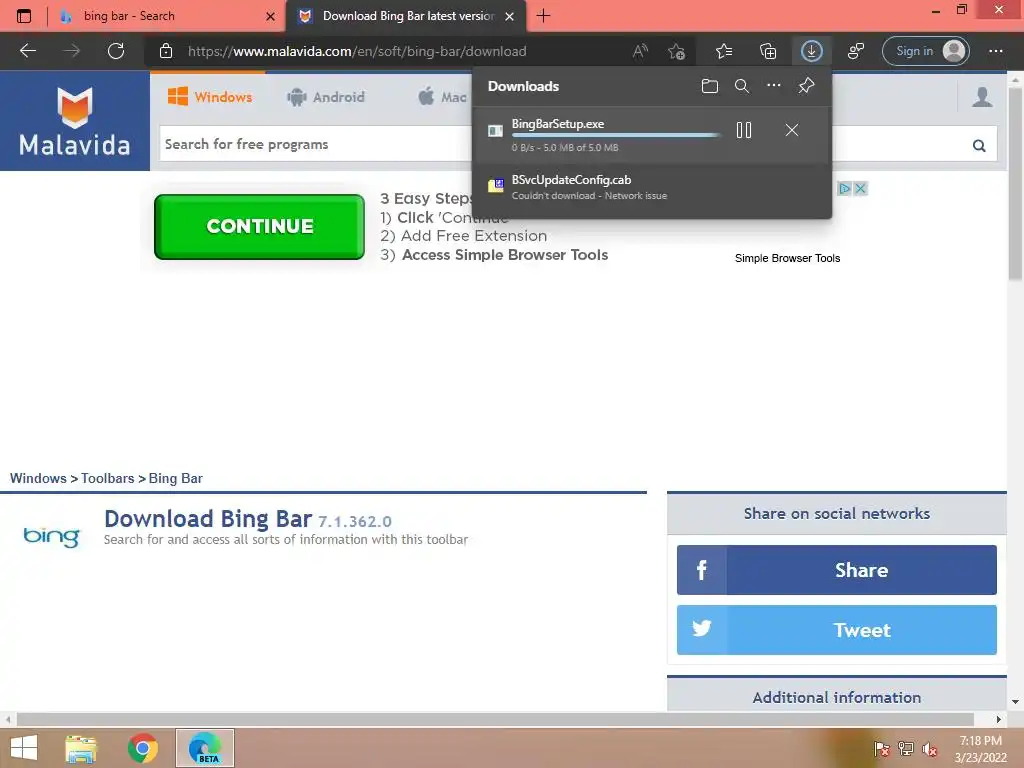Pause the BingBarSetup.exe download

click(744, 130)
